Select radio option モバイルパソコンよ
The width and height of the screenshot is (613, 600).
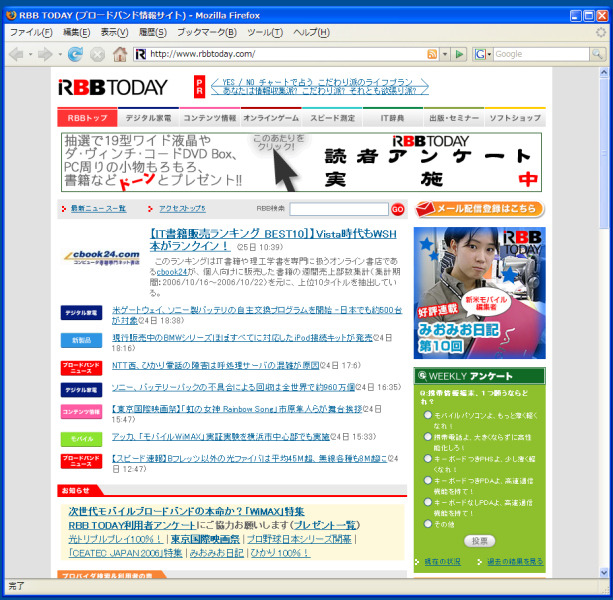[x=428, y=415]
